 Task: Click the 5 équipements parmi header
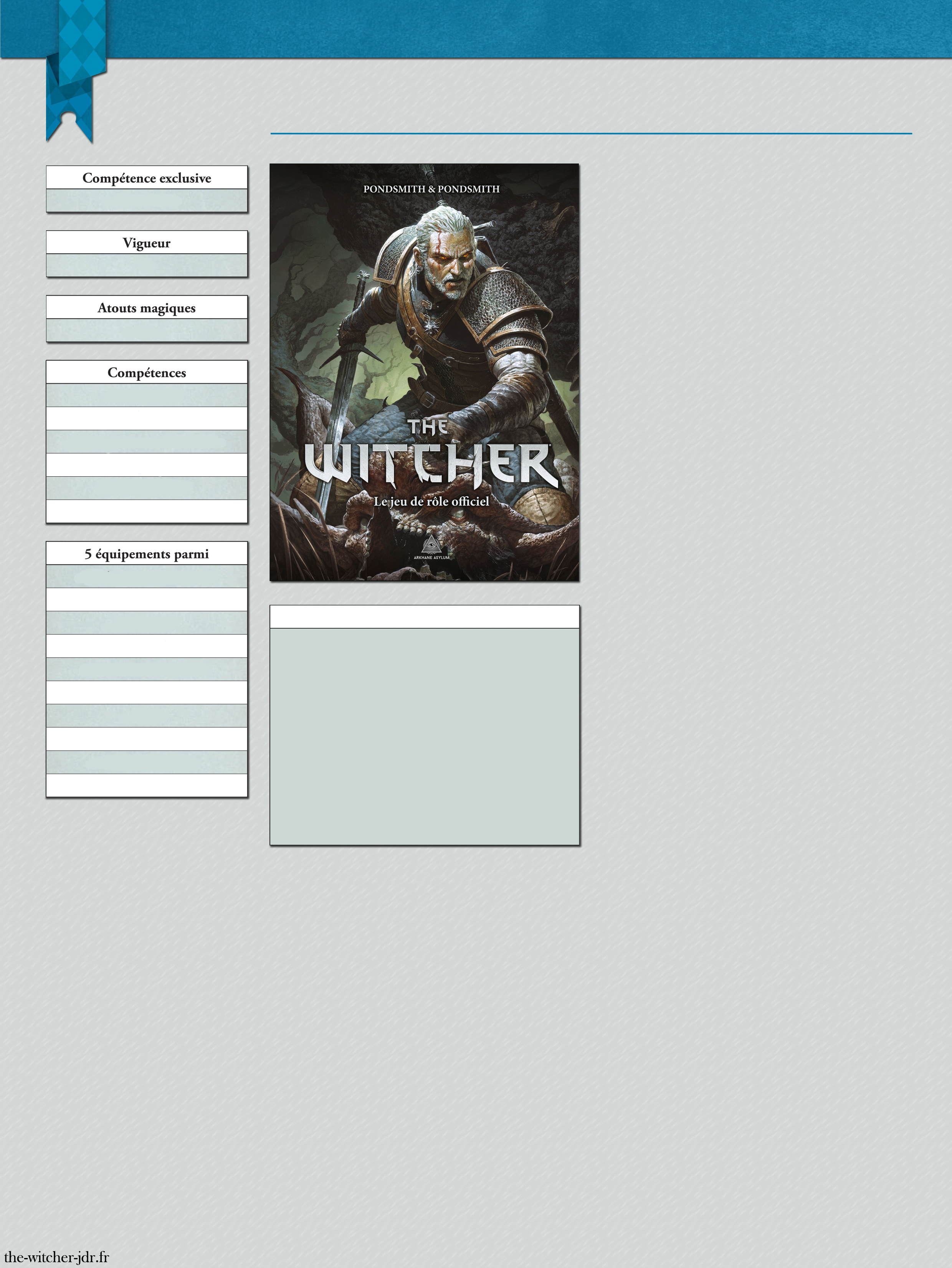tap(147, 553)
